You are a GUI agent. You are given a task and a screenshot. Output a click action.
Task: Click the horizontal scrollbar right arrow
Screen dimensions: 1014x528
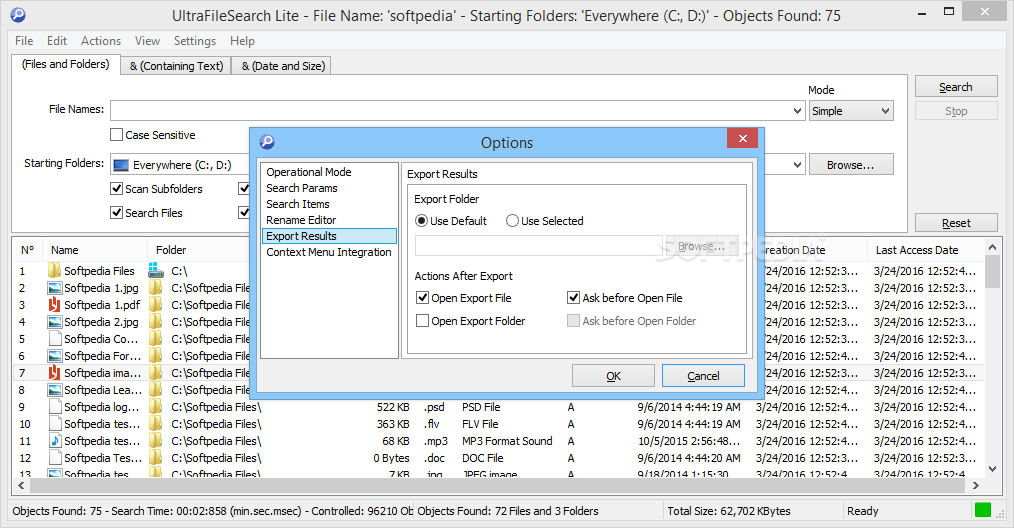[975, 485]
